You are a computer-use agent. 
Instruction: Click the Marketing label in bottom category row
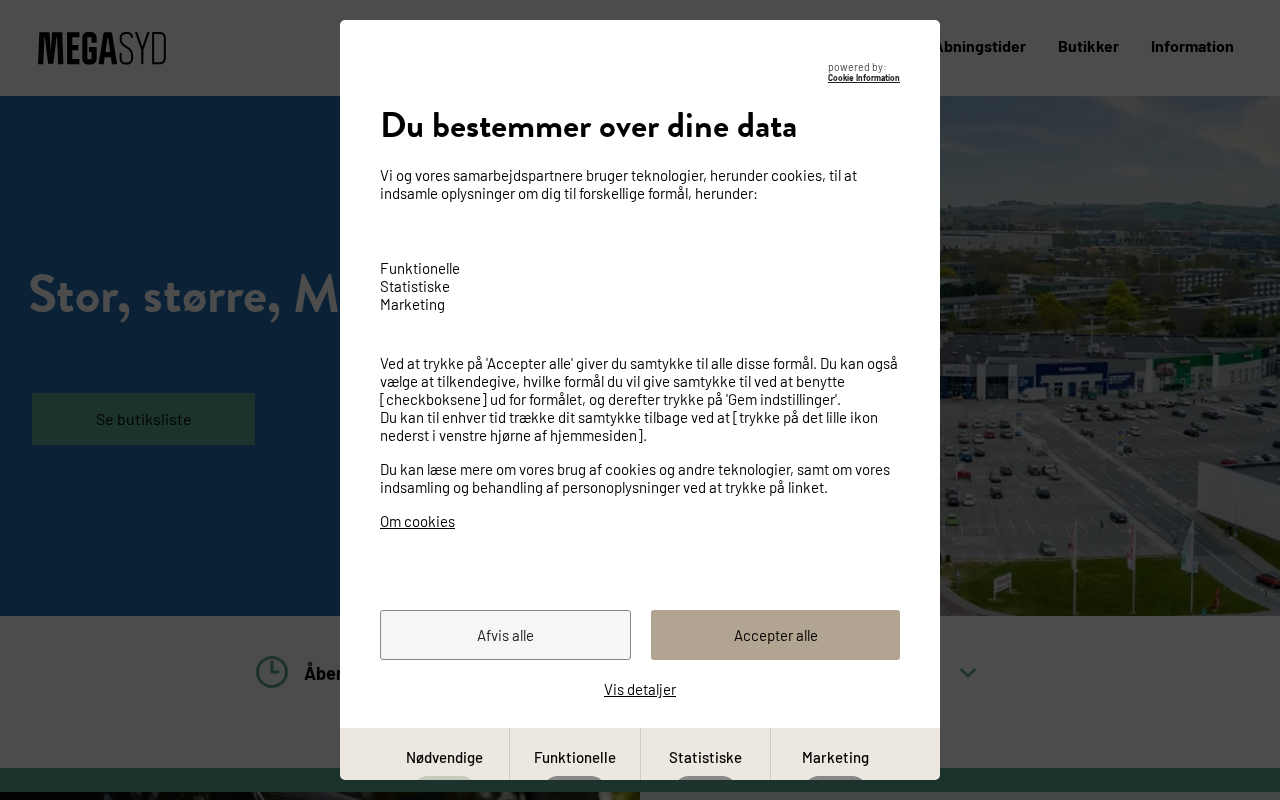[835, 757]
